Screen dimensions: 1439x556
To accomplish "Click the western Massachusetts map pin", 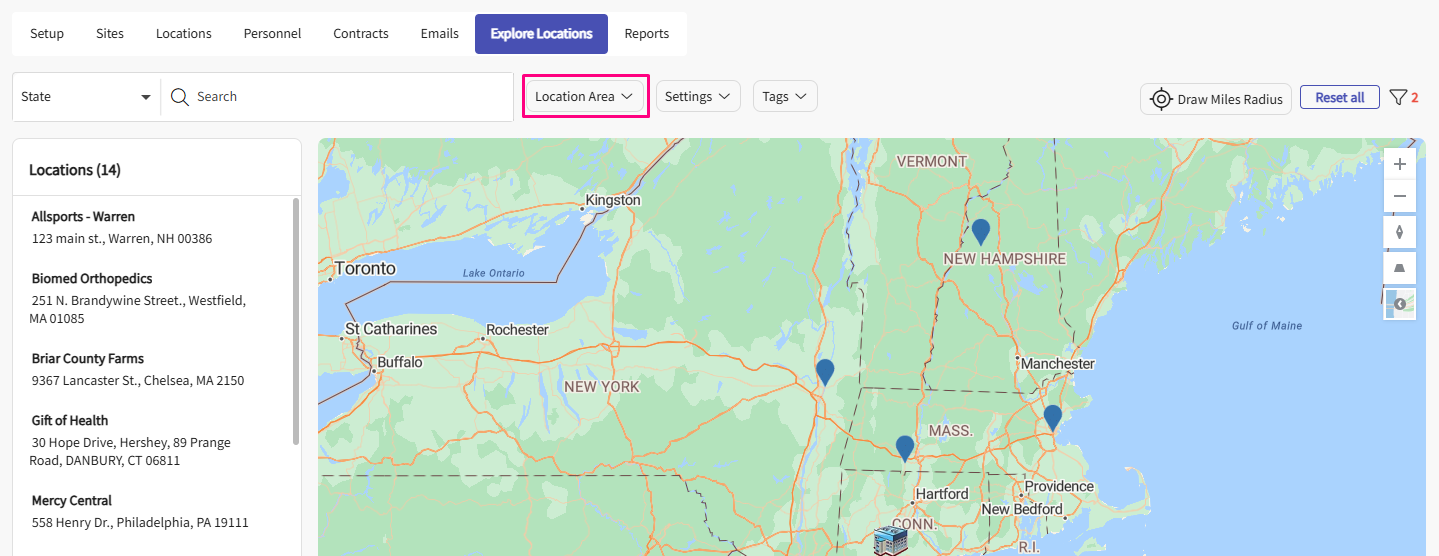I will [905, 447].
